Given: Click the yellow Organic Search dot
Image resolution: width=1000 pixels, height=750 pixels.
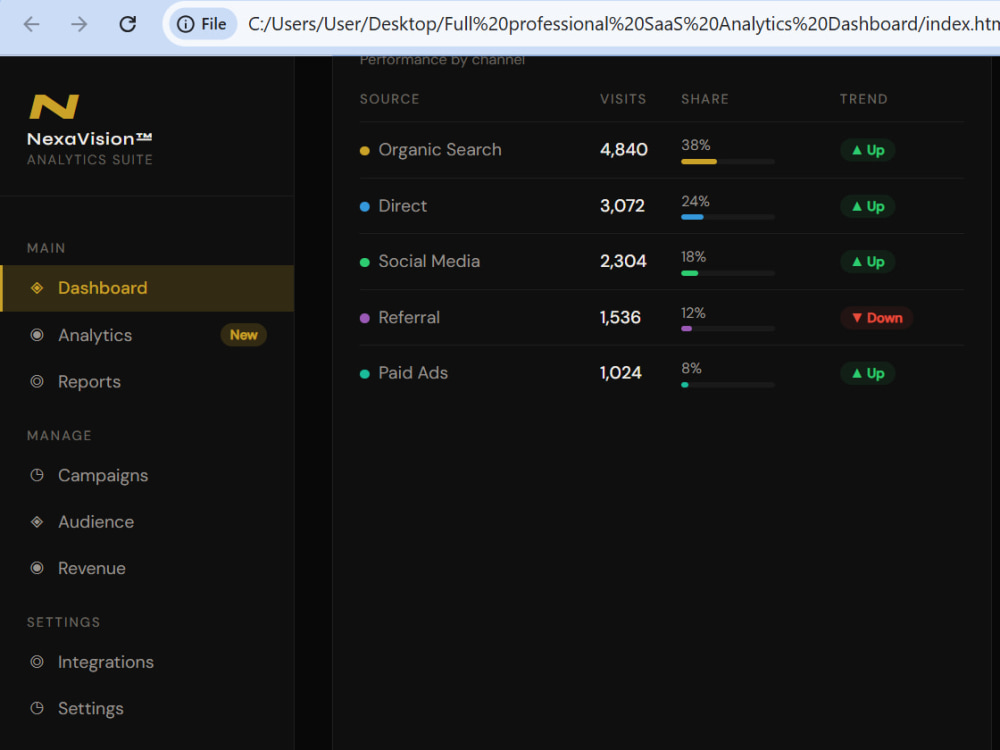Looking at the screenshot, I should pos(365,151).
